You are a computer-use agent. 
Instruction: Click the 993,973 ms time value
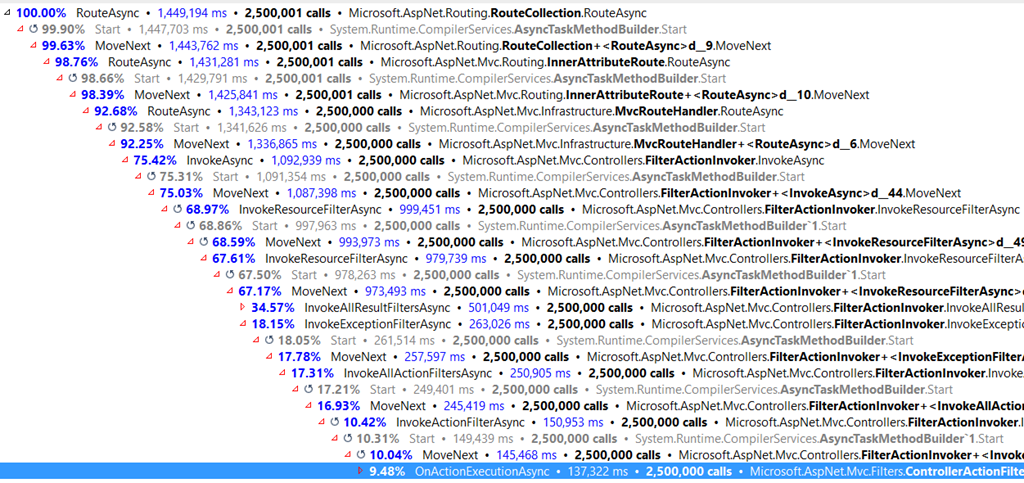coord(370,242)
